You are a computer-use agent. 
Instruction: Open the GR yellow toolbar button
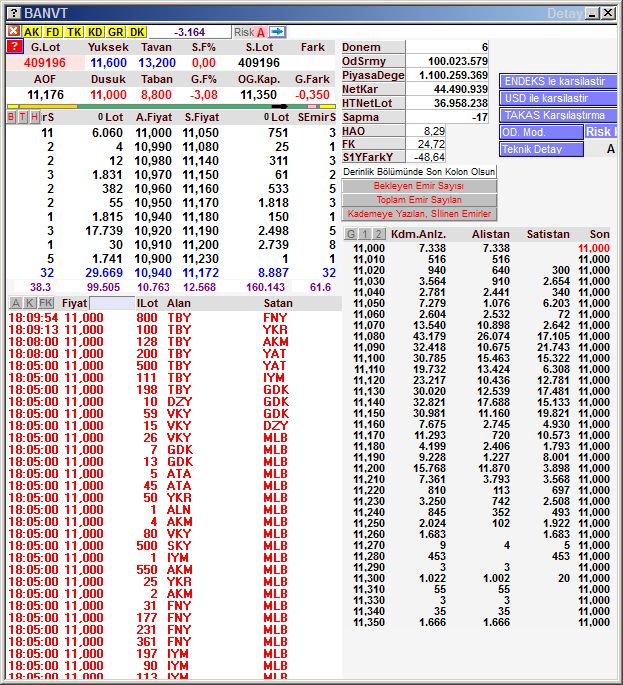click(x=116, y=32)
